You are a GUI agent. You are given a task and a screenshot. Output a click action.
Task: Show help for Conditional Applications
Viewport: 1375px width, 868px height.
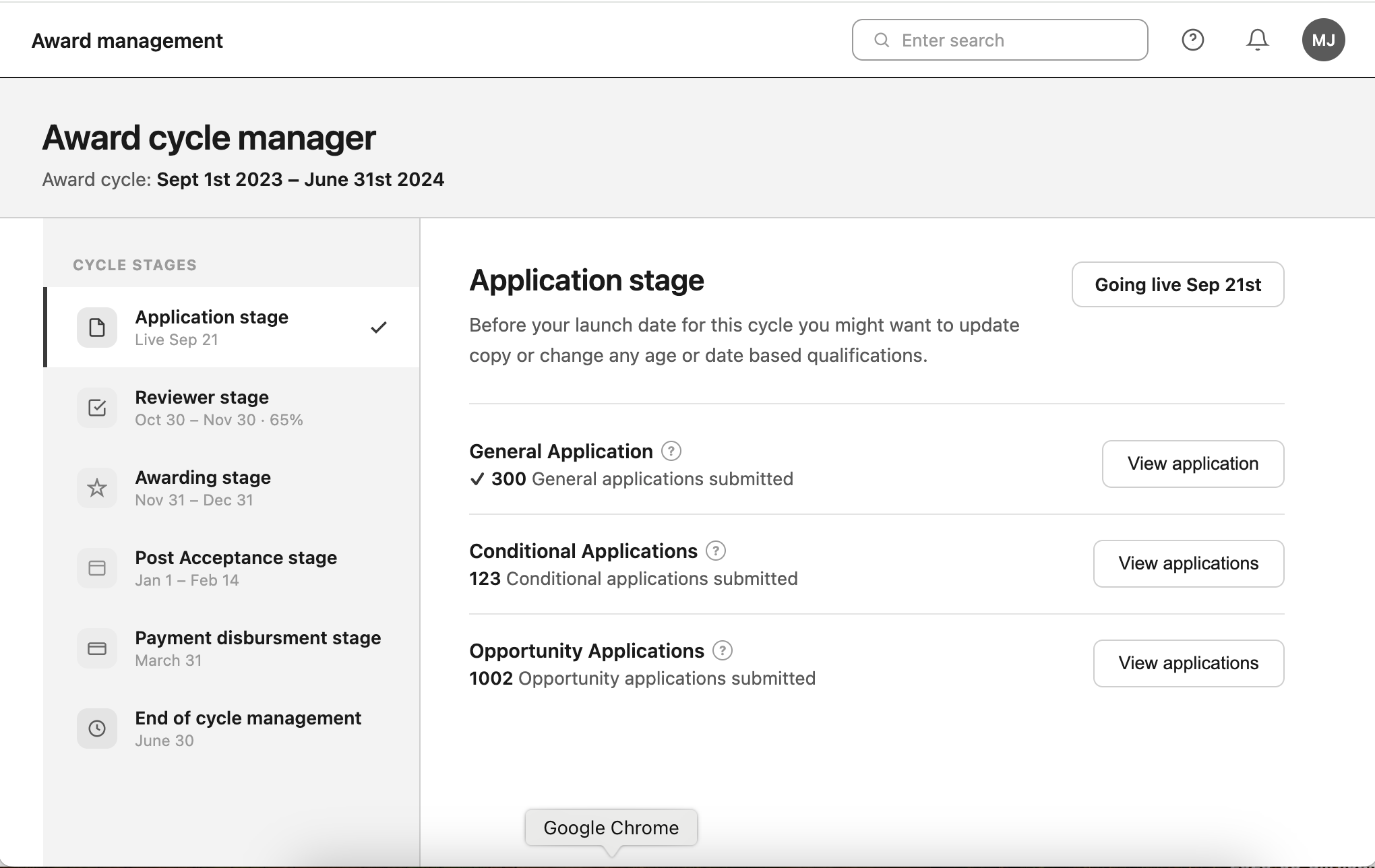[715, 551]
